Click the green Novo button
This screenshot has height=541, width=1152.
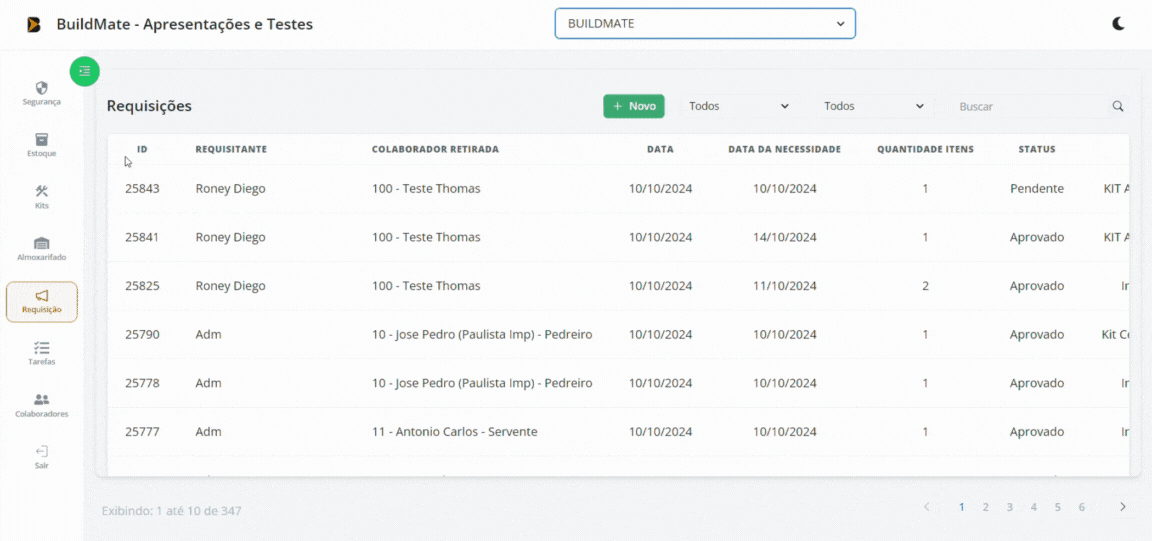pyautogui.click(x=634, y=106)
